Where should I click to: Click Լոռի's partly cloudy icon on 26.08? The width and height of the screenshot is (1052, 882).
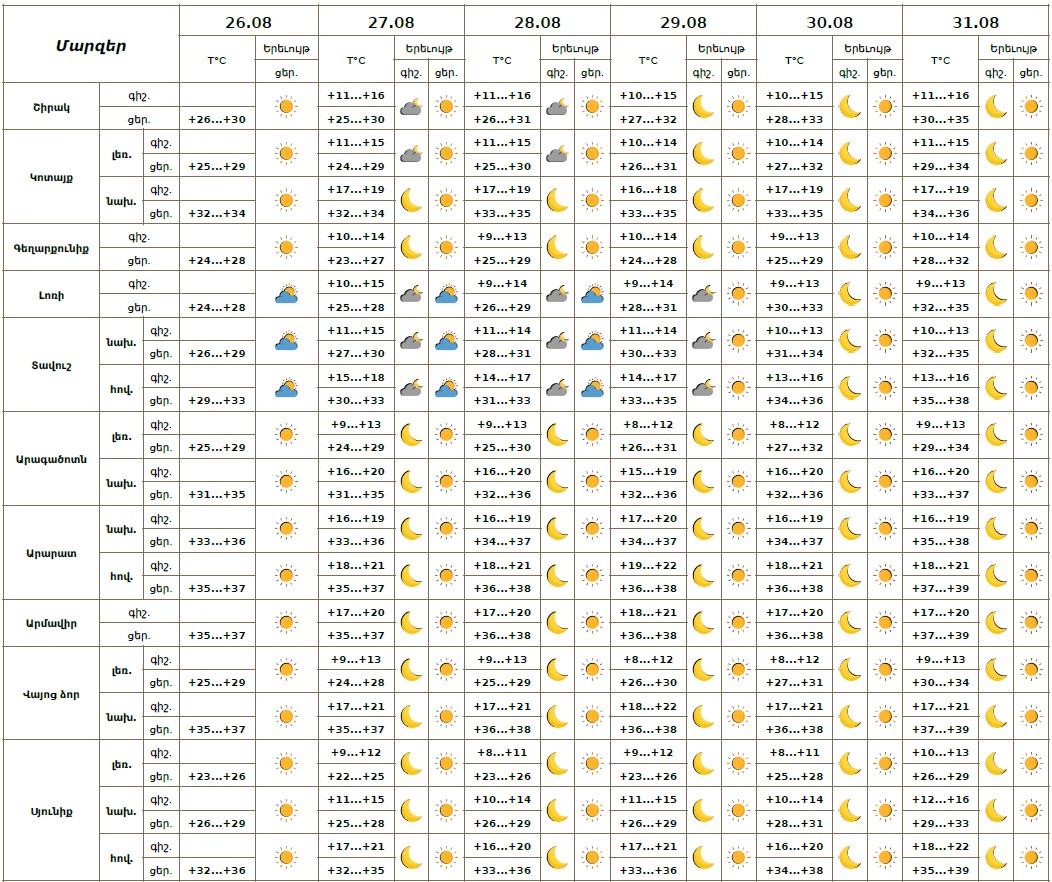click(287, 294)
